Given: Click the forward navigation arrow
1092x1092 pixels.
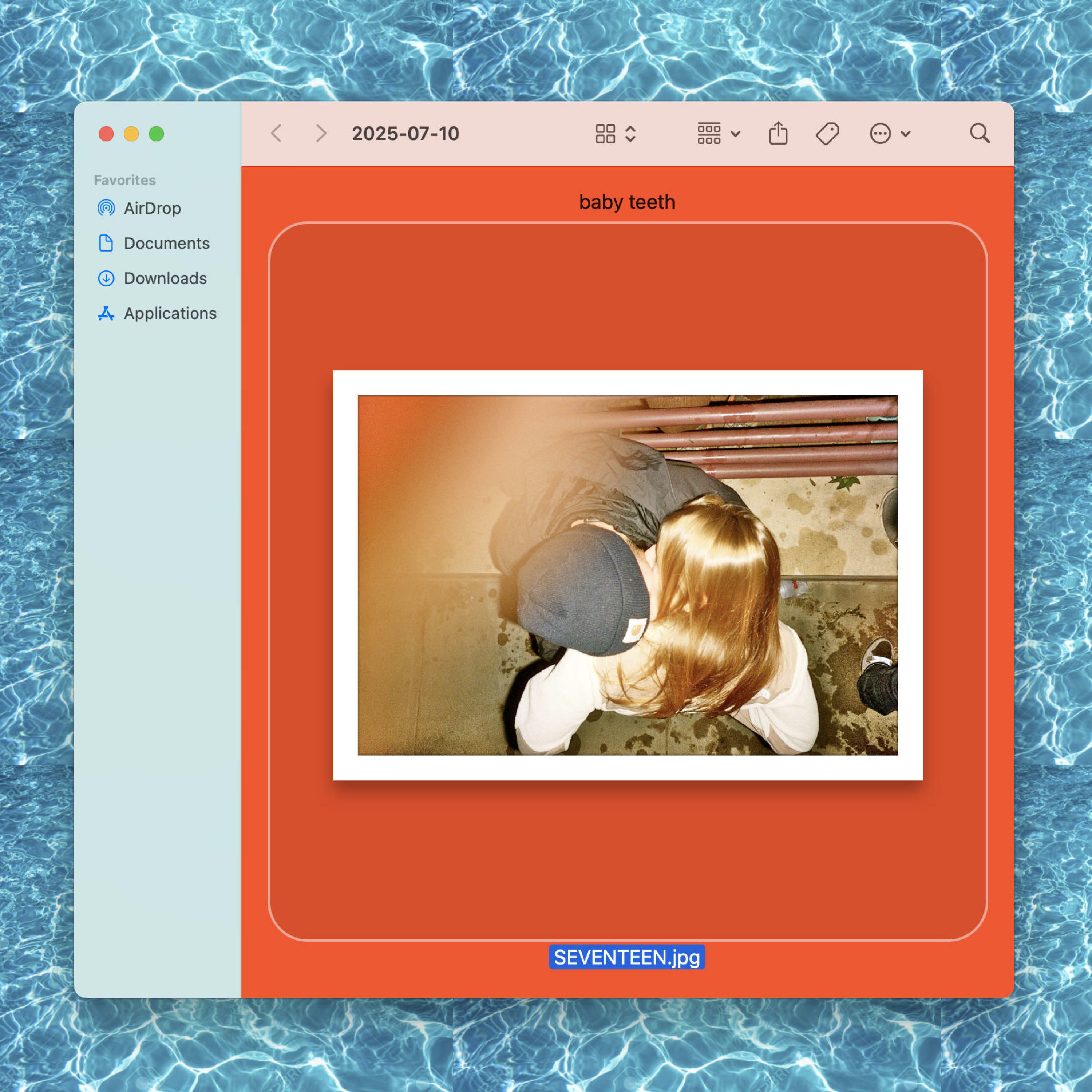Looking at the screenshot, I should pyautogui.click(x=321, y=134).
